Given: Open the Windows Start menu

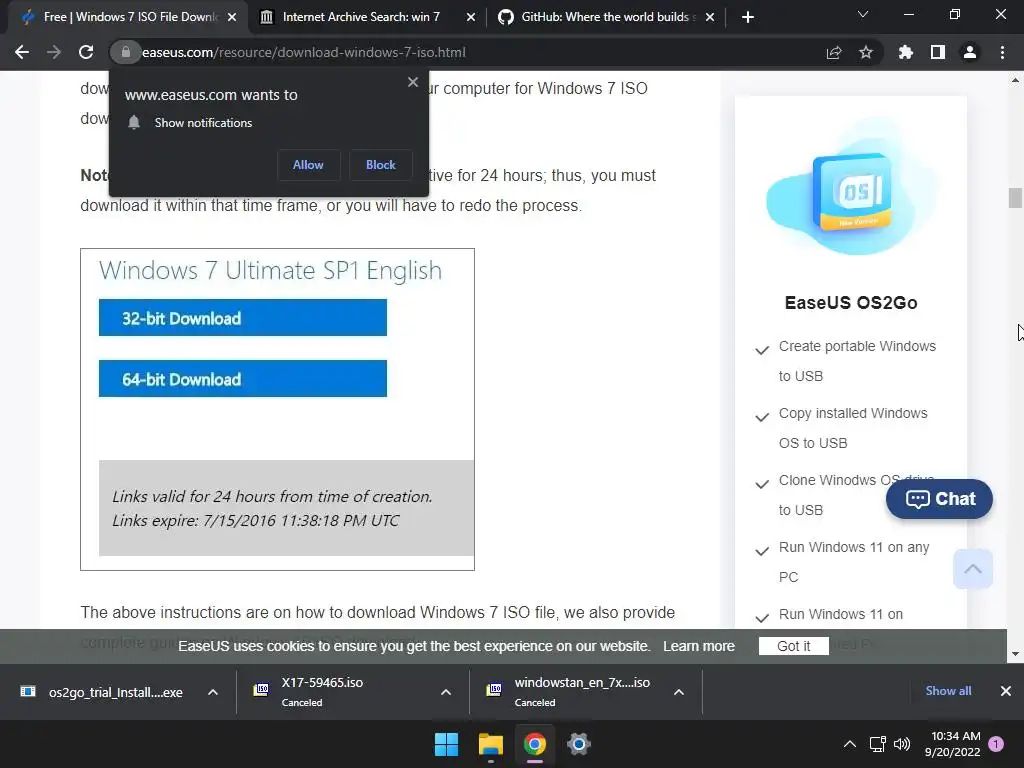Looking at the screenshot, I should coord(447,744).
